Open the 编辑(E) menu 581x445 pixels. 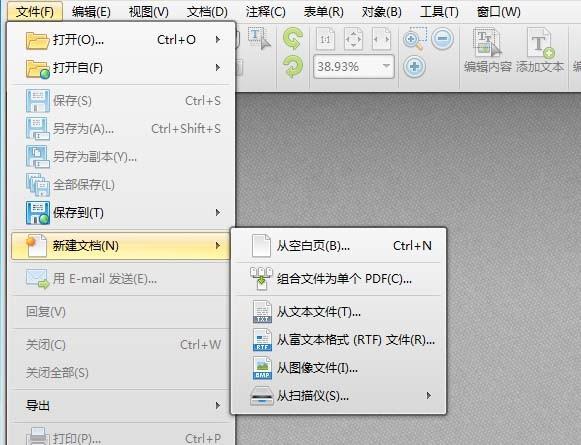(91, 12)
